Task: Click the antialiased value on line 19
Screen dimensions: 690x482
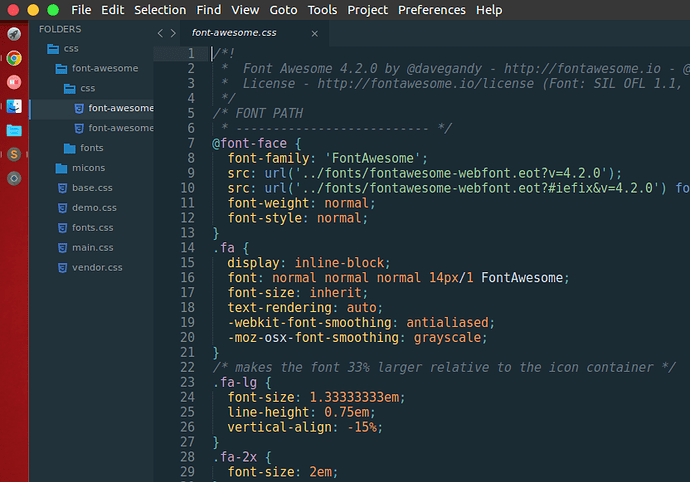Action: [x=447, y=323]
